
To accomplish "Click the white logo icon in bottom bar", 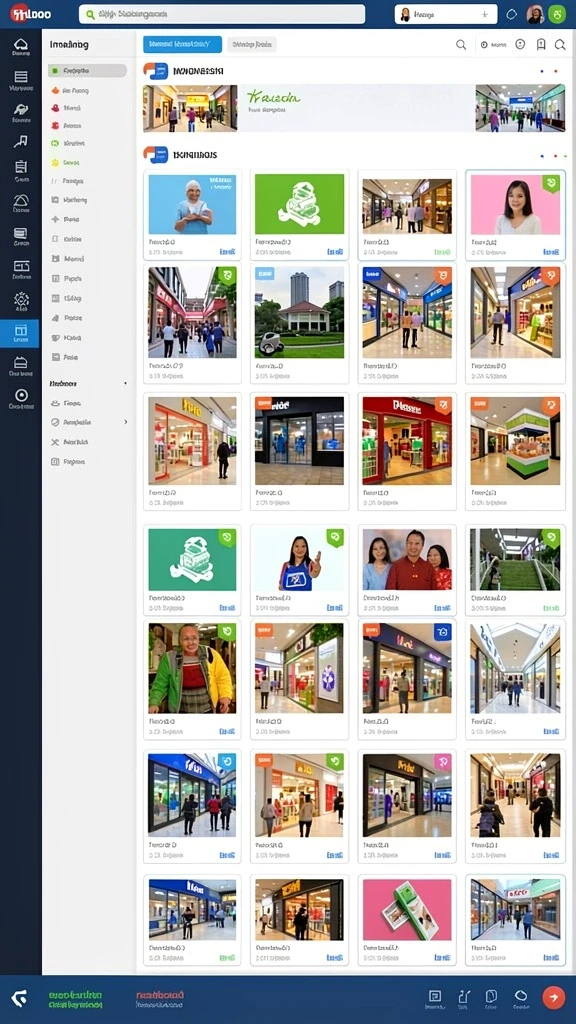I will point(20,998).
